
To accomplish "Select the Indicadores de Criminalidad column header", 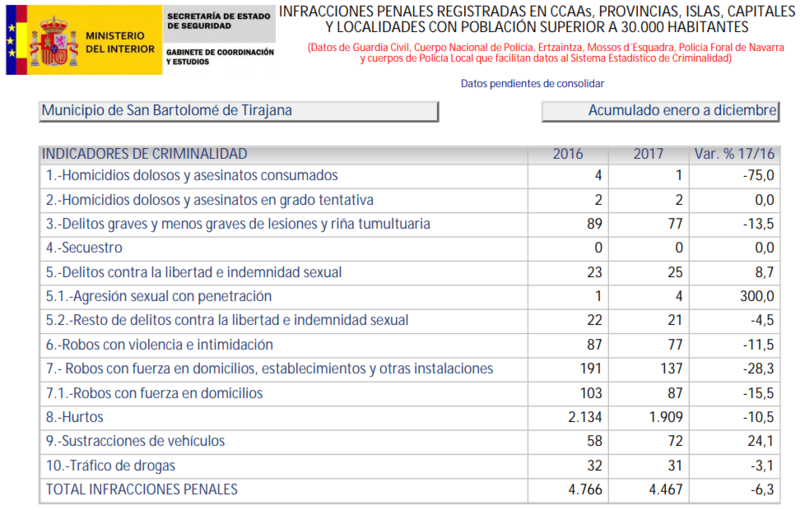I will click(144, 154).
